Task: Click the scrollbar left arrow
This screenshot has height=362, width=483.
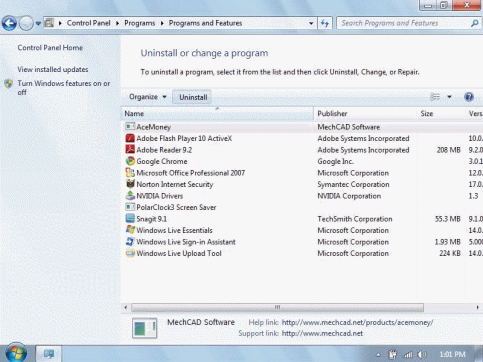Action: (125, 307)
